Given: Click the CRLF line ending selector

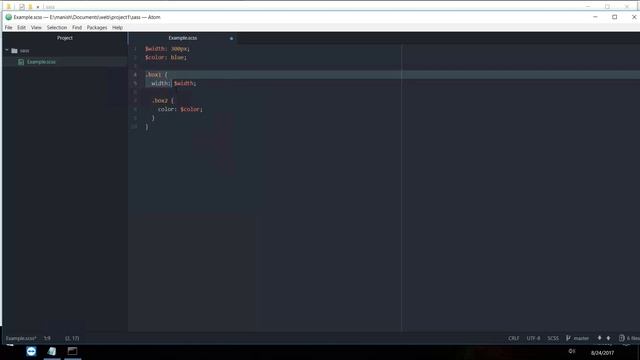Looking at the screenshot, I should coord(514,338).
